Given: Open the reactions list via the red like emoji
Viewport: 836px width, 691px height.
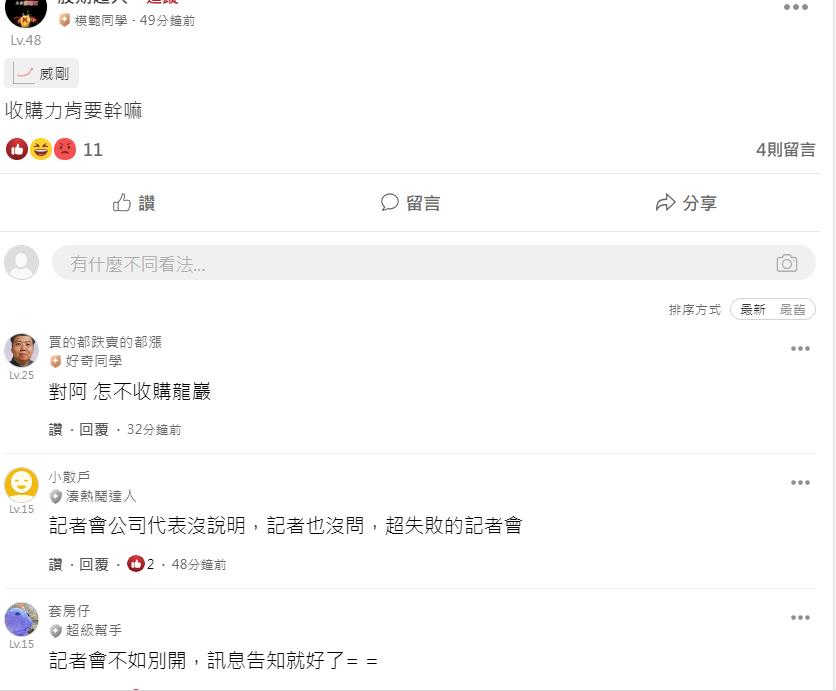Looking at the screenshot, I should 17,149.
